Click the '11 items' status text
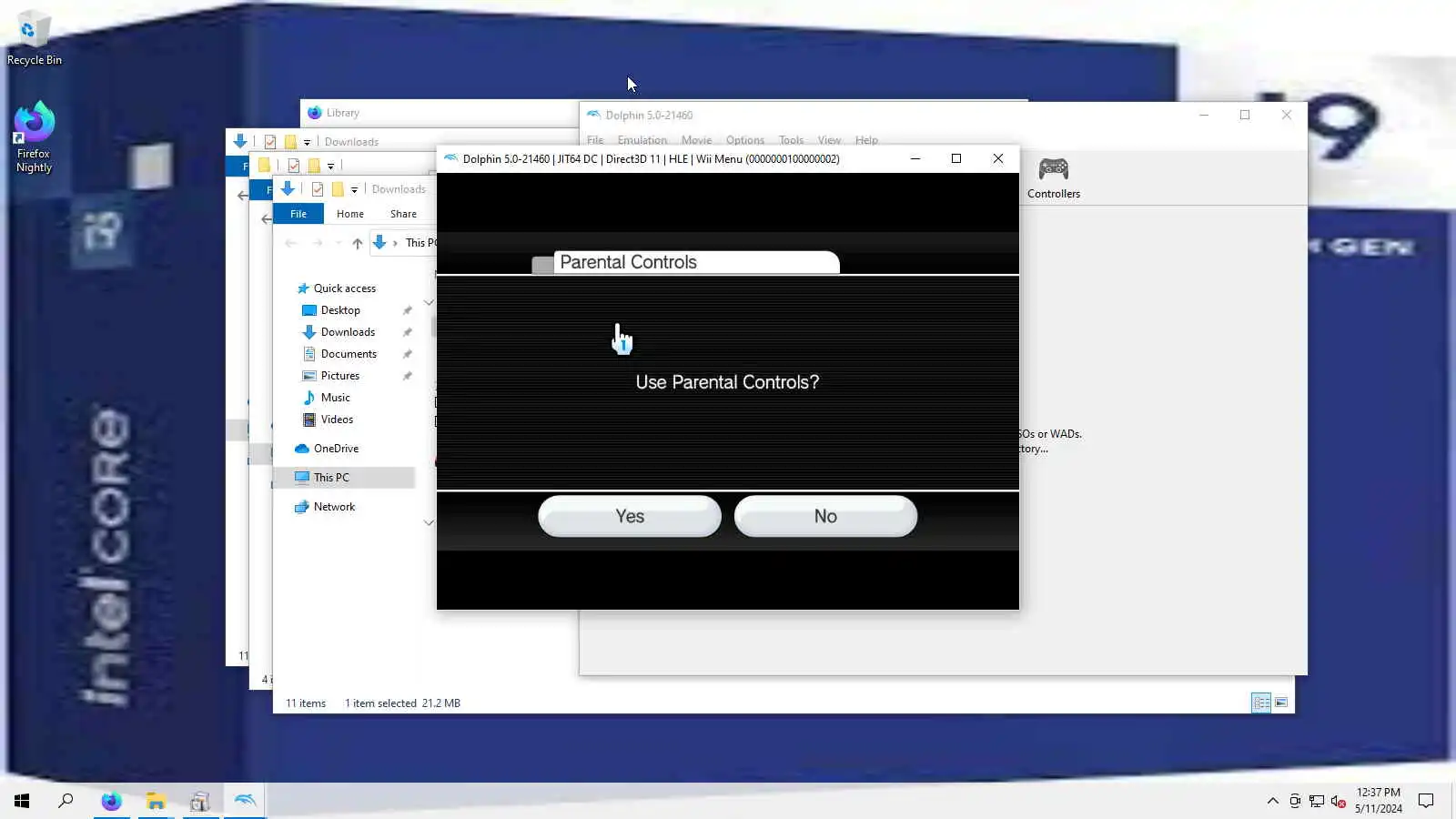Viewport: 1456px width, 819px height. coord(306,703)
